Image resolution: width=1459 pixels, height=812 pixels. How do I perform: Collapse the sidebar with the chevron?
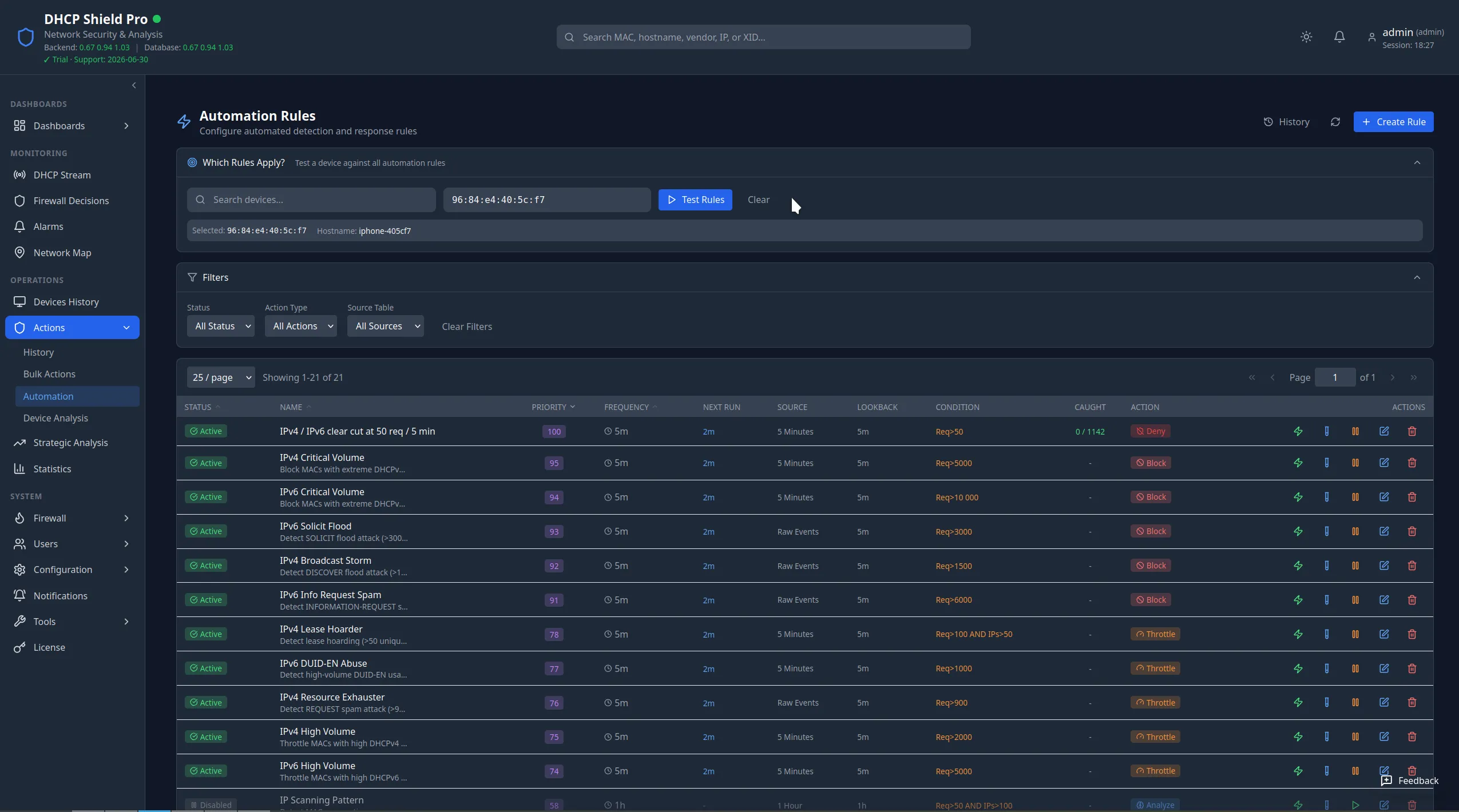pos(134,85)
